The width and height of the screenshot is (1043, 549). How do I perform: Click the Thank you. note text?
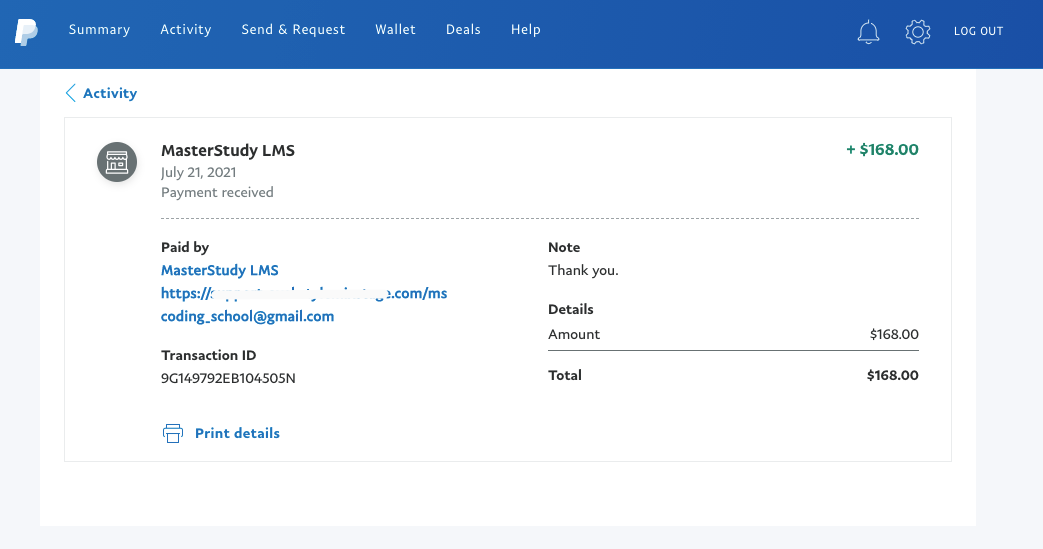pos(583,270)
